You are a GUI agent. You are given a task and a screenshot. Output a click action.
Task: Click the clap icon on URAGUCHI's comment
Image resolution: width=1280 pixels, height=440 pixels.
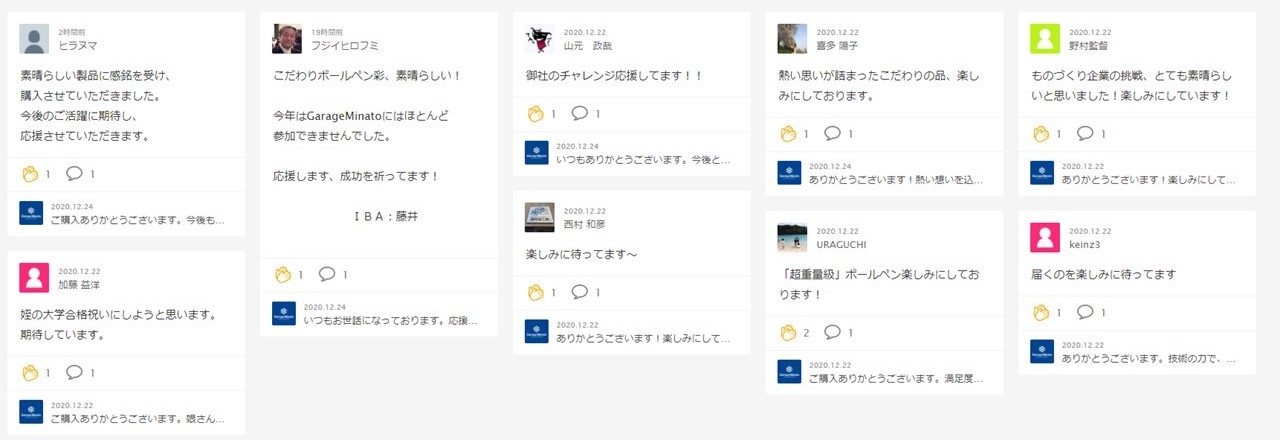point(787,332)
